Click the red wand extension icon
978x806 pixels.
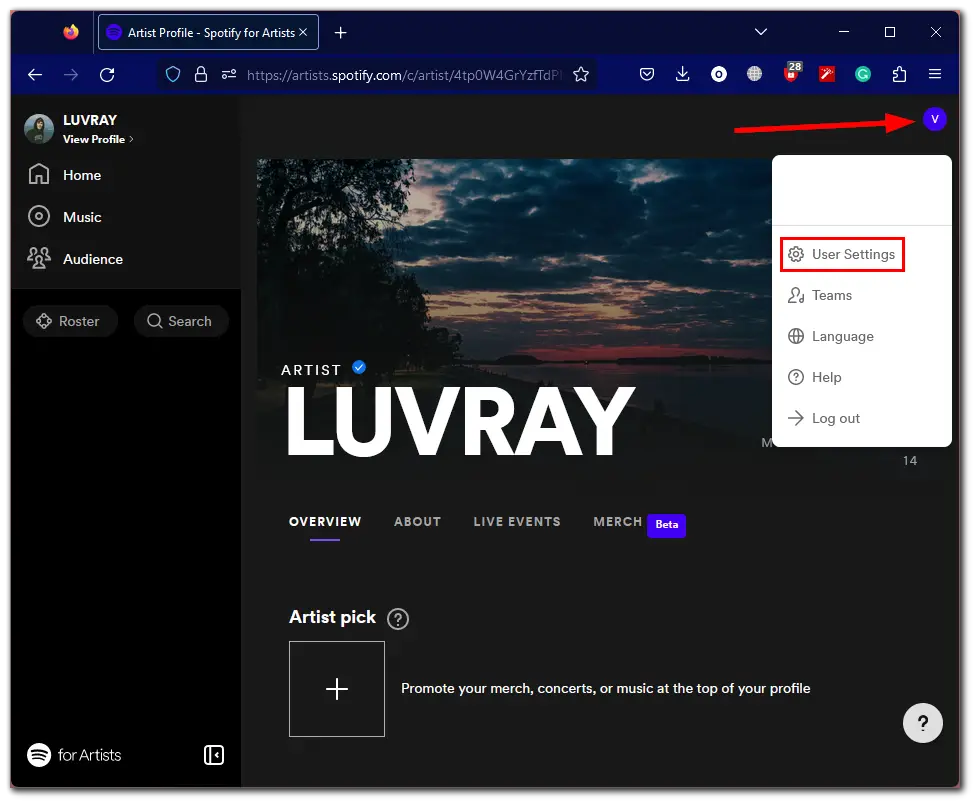pyautogui.click(x=826, y=75)
